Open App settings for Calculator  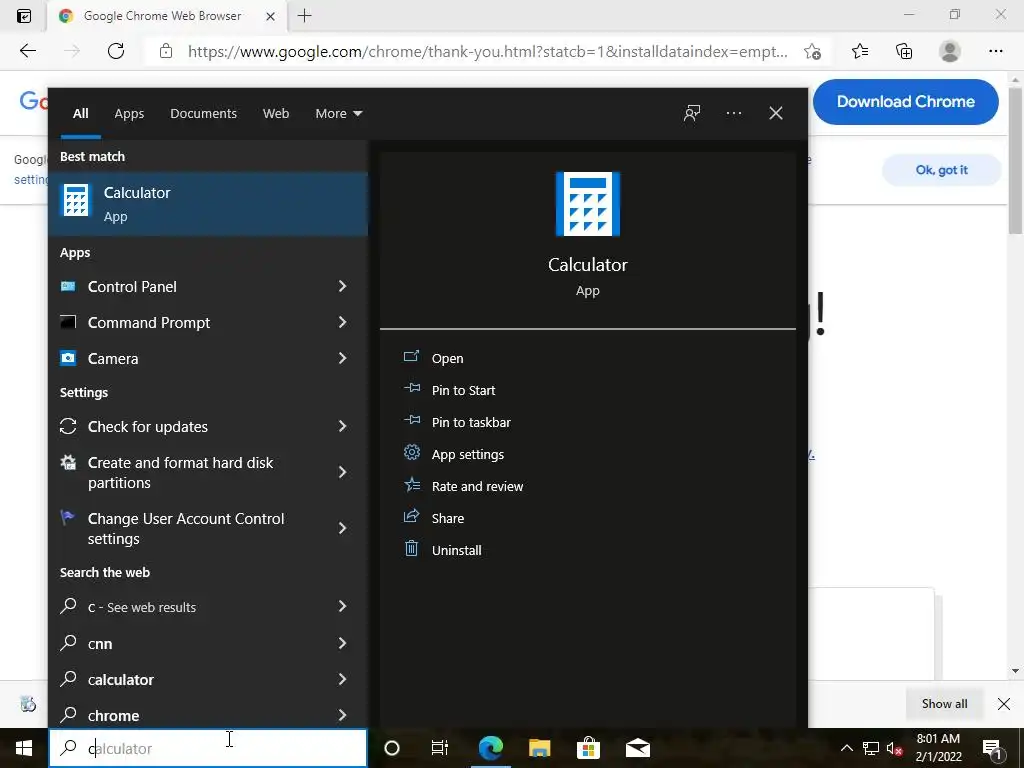(468, 455)
